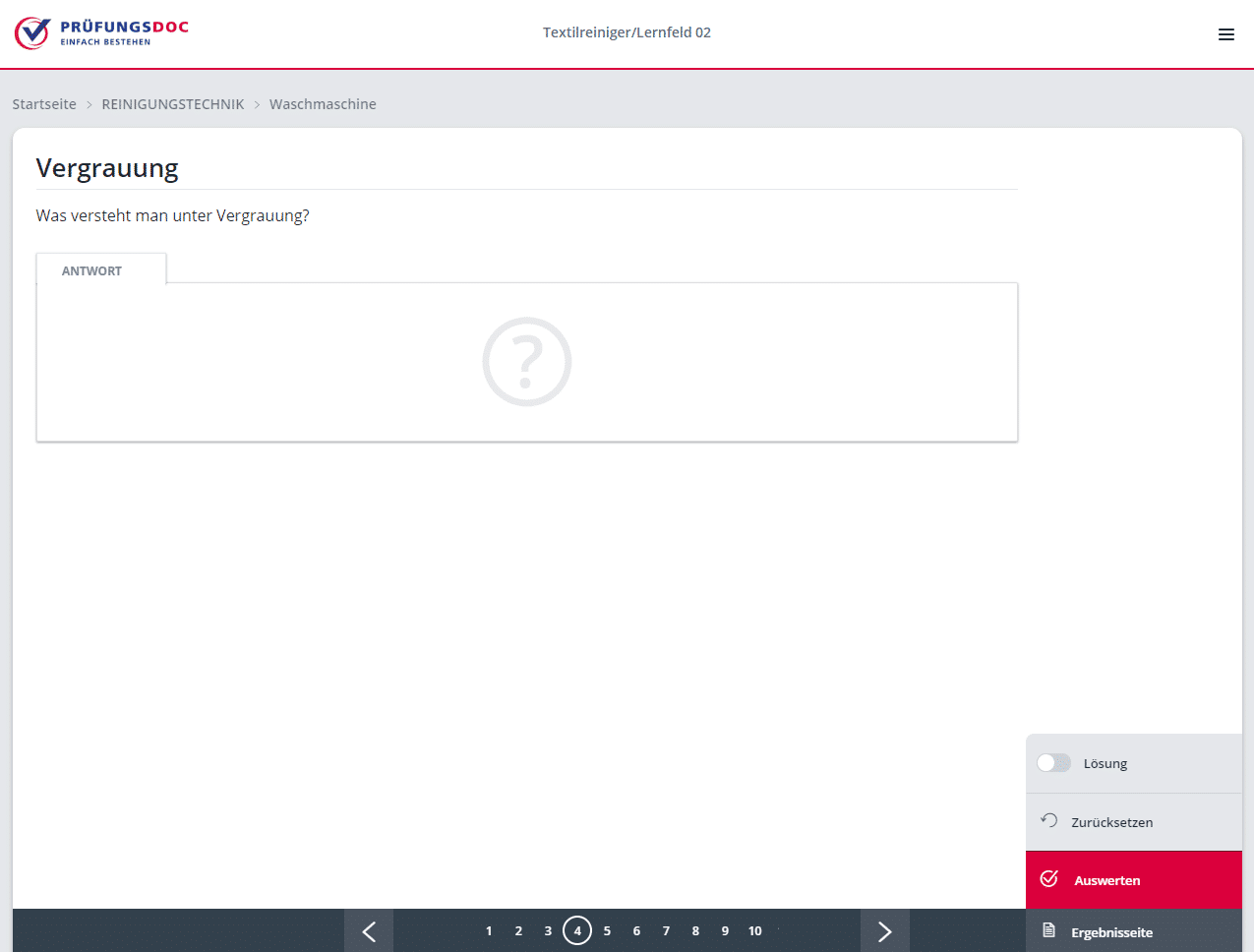Click the Ergebnisseite document icon

point(1049,931)
